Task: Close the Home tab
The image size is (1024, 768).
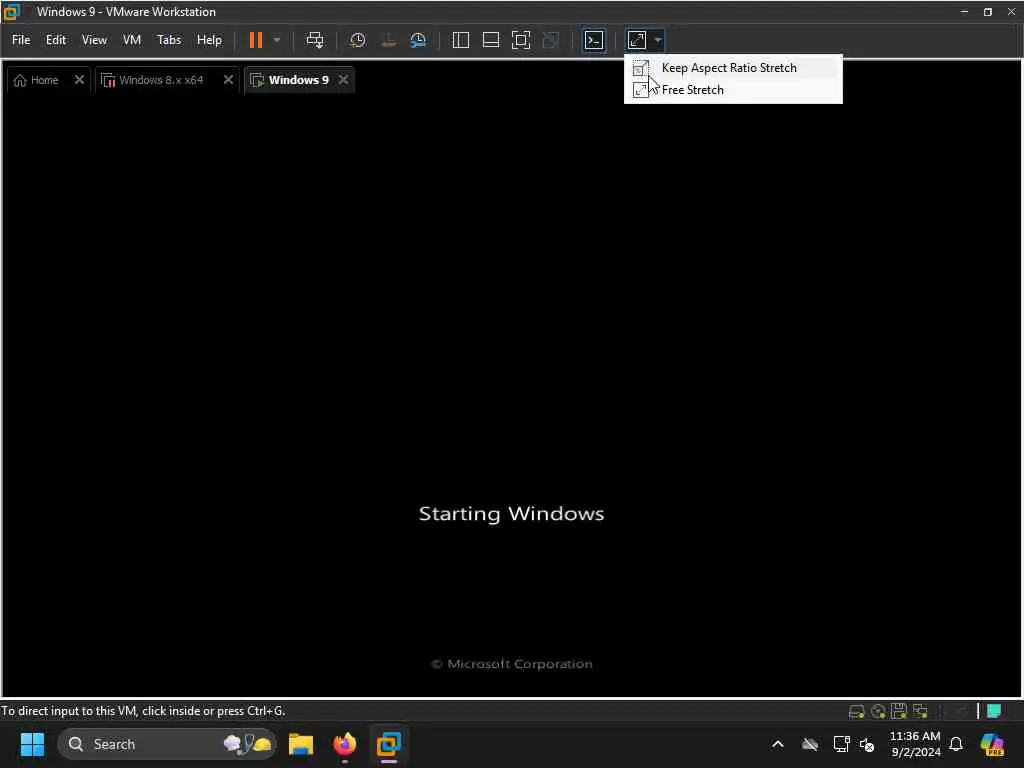Action: pyautogui.click(x=79, y=80)
